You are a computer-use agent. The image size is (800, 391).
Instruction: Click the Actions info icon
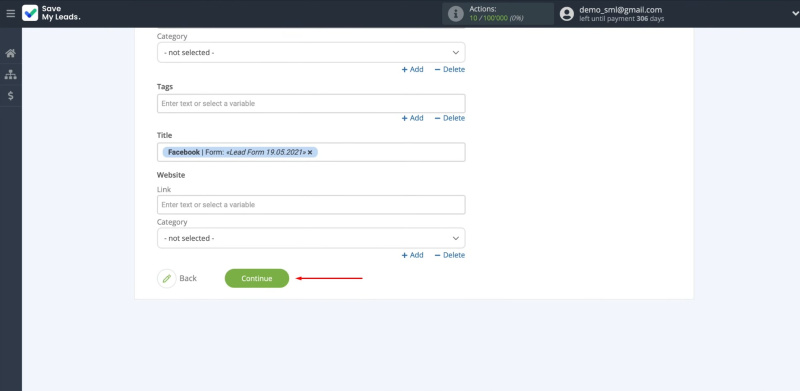point(456,14)
